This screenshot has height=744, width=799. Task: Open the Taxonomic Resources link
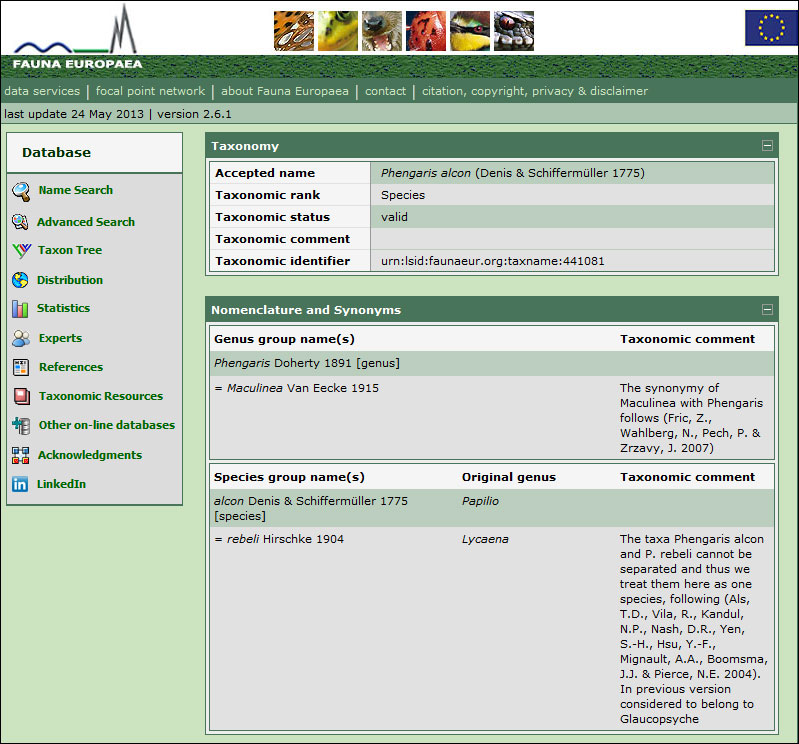tap(100, 396)
